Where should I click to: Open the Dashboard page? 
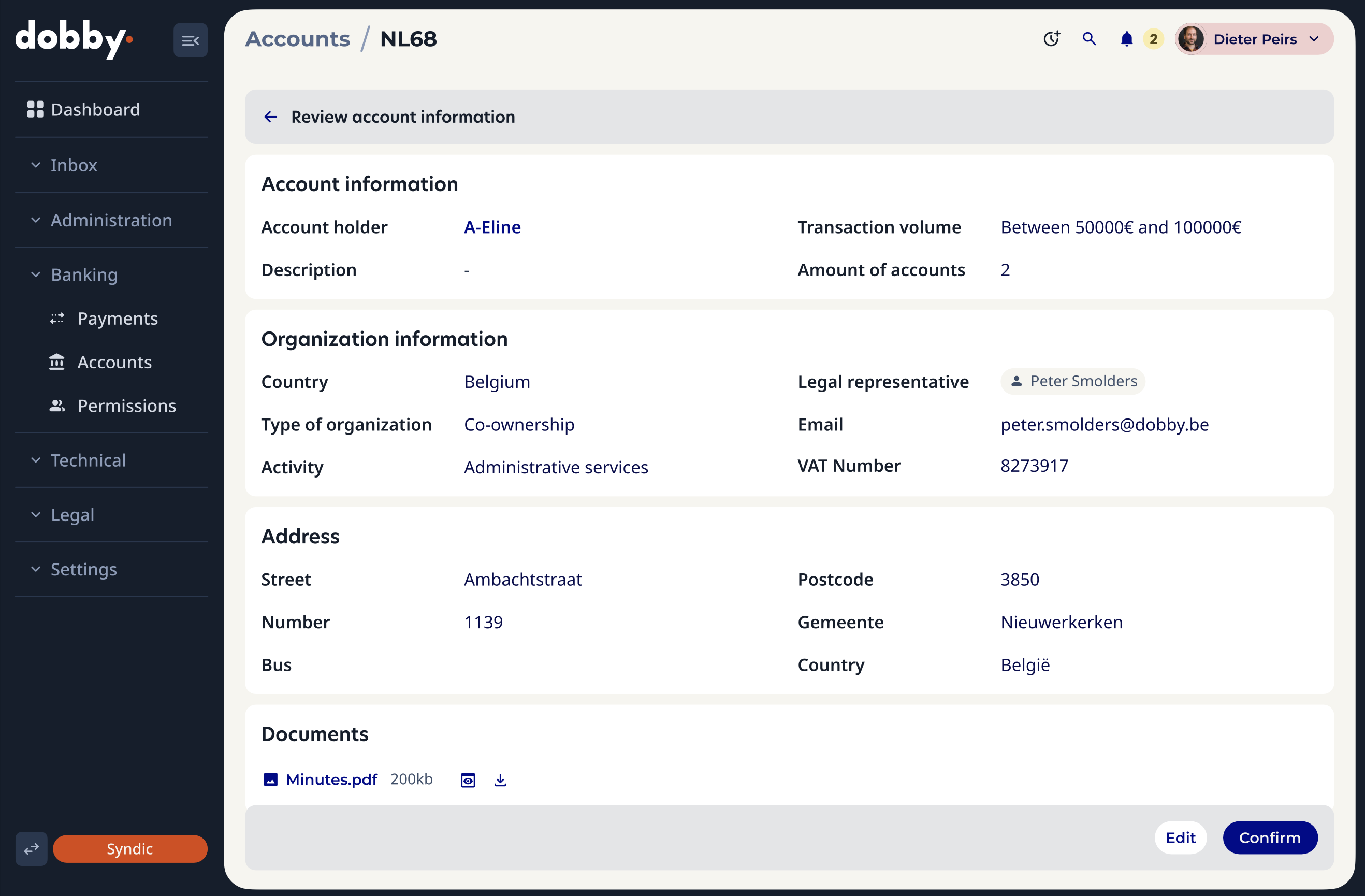[95, 110]
